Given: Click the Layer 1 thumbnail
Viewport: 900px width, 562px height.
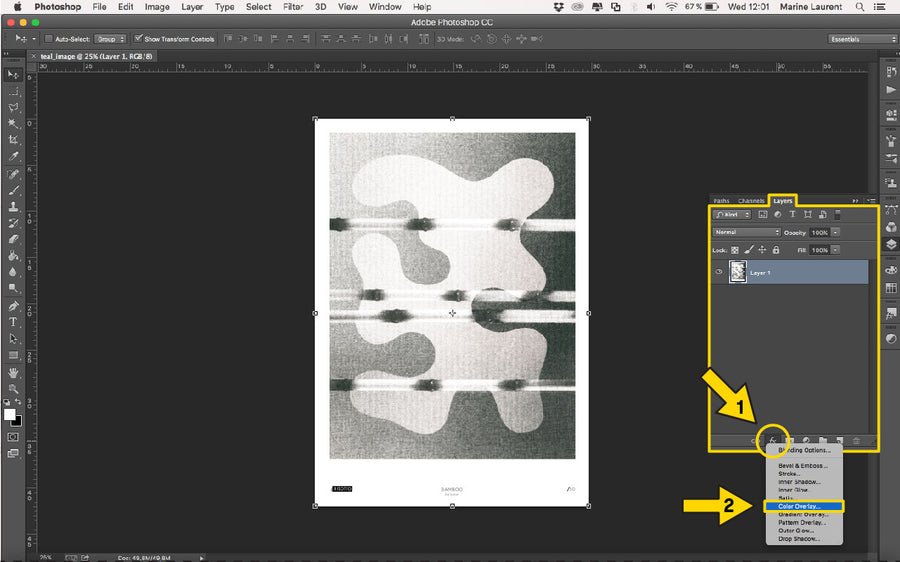Looking at the screenshot, I should click(x=738, y=272).
